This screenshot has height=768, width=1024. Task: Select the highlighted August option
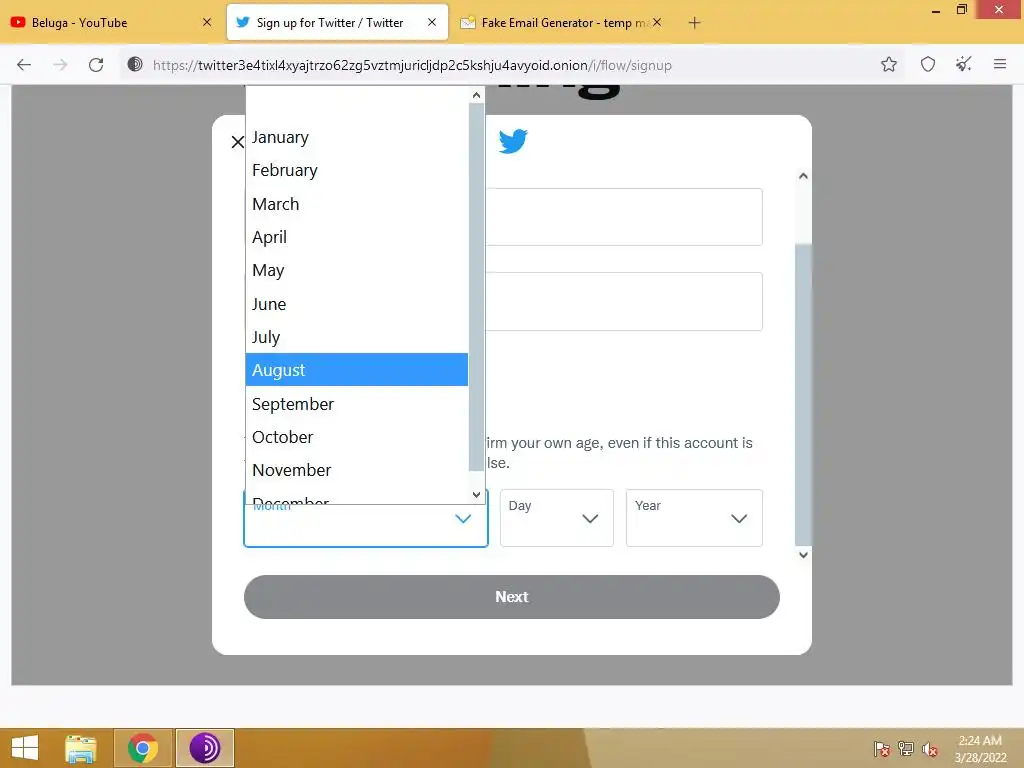[357, 370]
